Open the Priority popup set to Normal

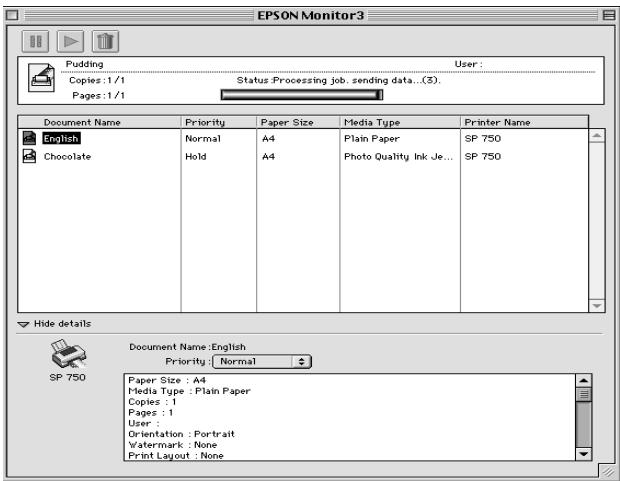(262, 361)
